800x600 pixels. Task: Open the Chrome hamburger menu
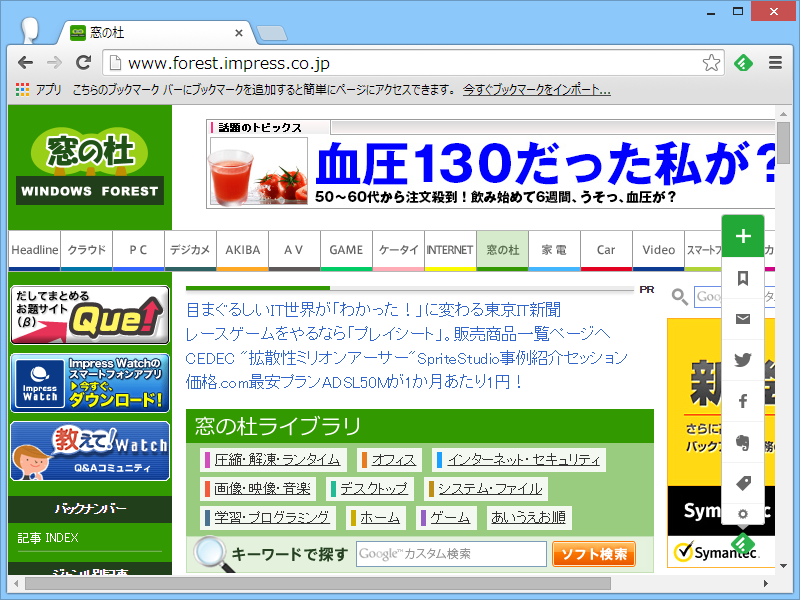pos(774,62)
